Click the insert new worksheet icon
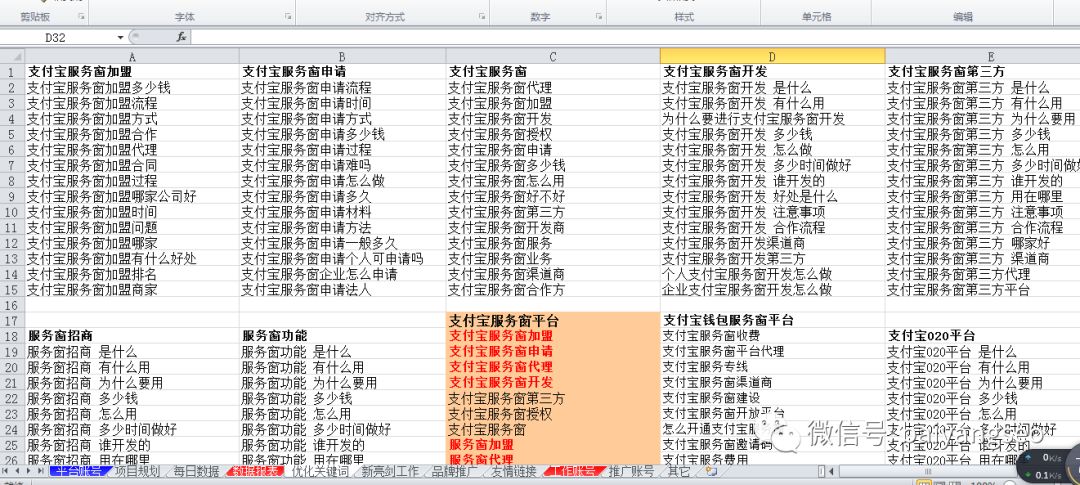The height and width of the screenshot is (485, 1080). pos(711,472)
